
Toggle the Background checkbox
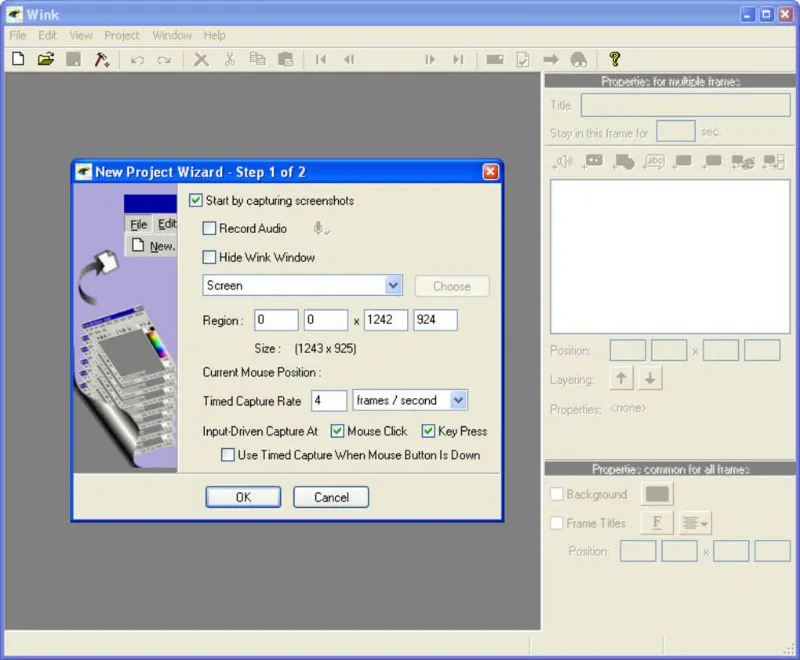tap(557, 494)
